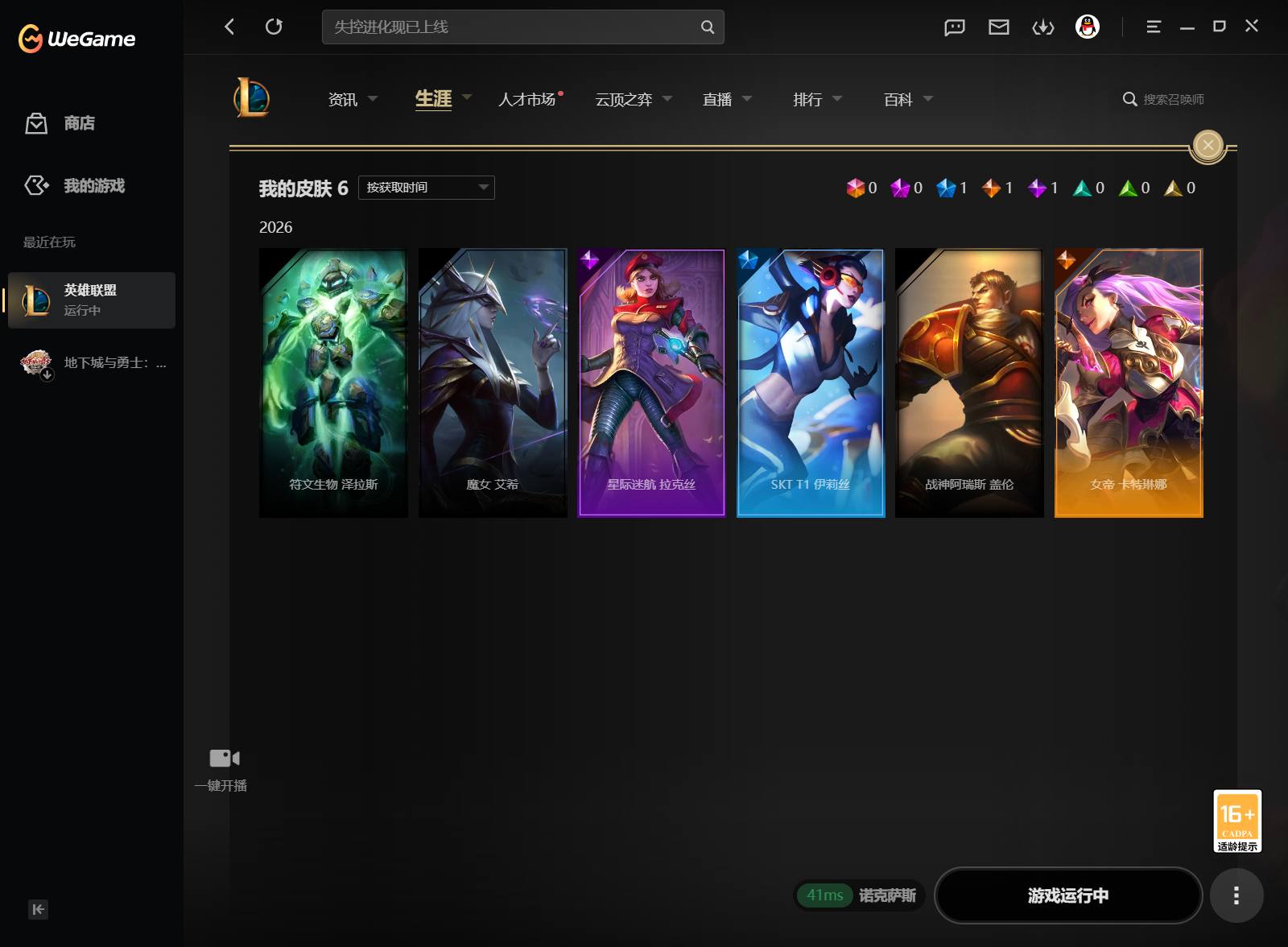Start one-click streaming camera icon

pos(224,758)
